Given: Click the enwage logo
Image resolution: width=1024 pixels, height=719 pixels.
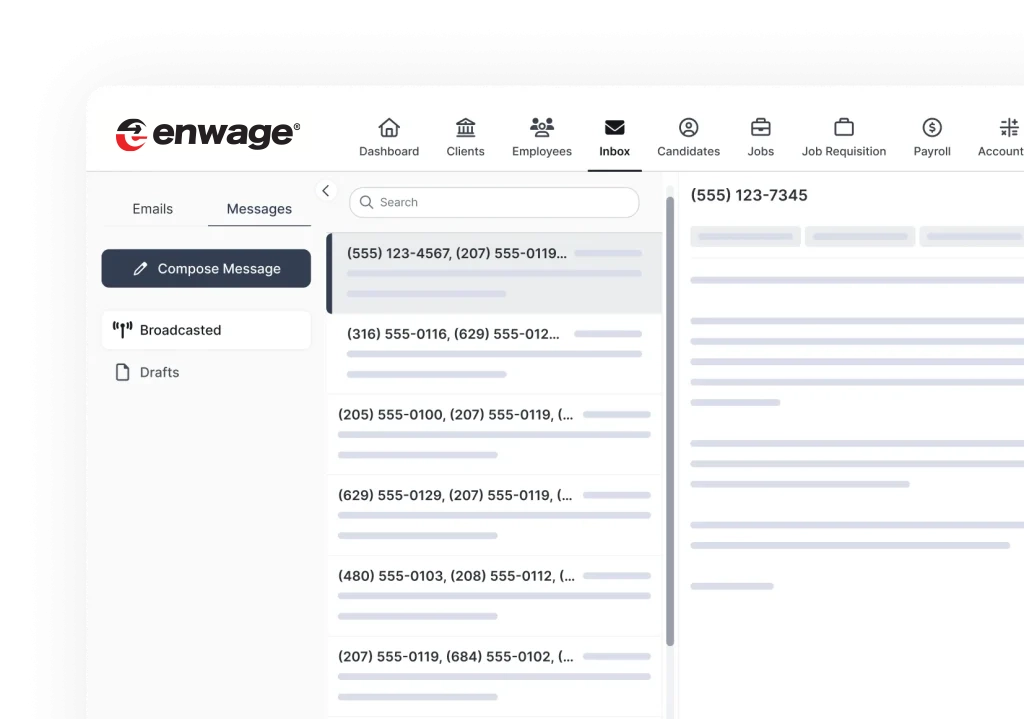Looking at the screenshot, I should tap(208, 134).
